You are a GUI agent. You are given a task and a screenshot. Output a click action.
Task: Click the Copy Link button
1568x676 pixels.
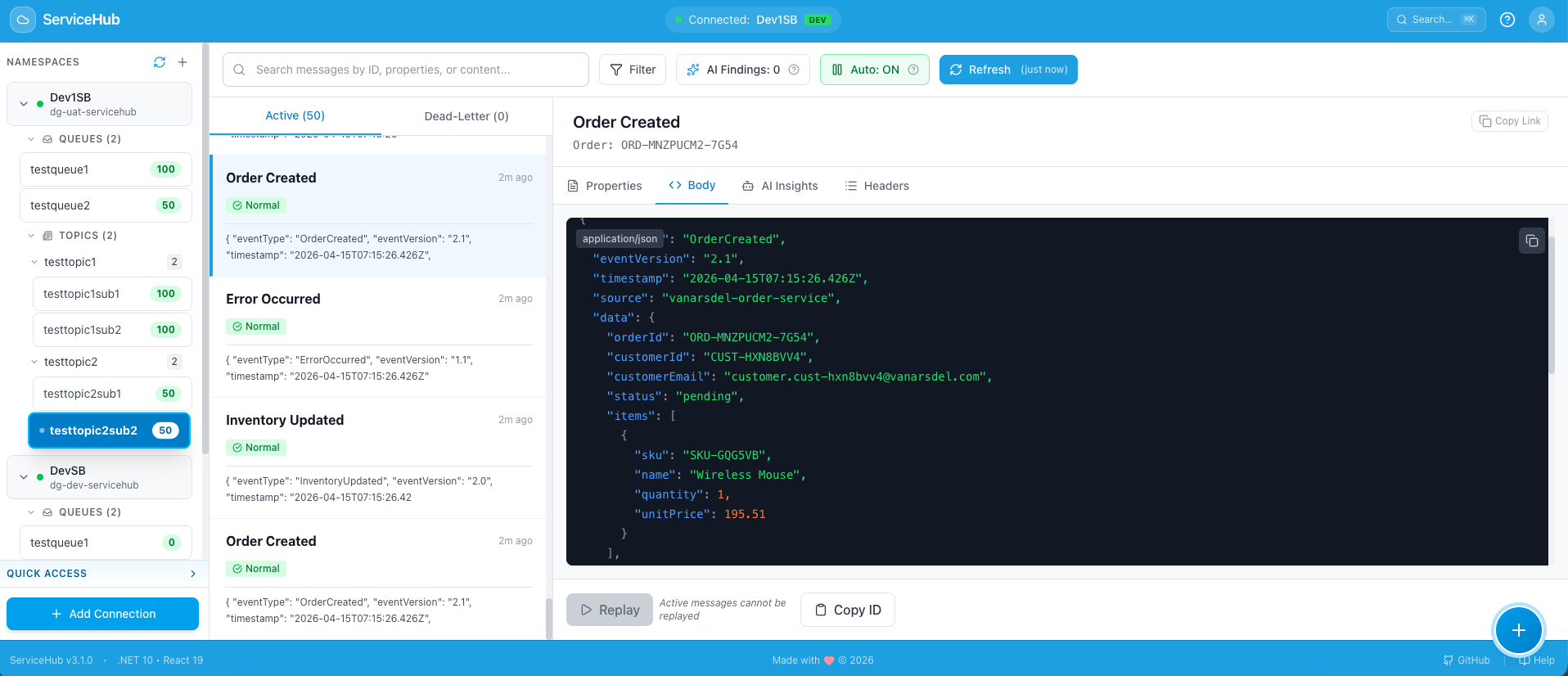click(x=1510, y=121)
